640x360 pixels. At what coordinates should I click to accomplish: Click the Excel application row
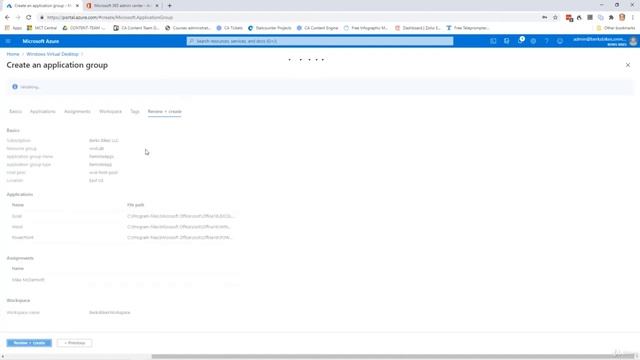[122, 216]
